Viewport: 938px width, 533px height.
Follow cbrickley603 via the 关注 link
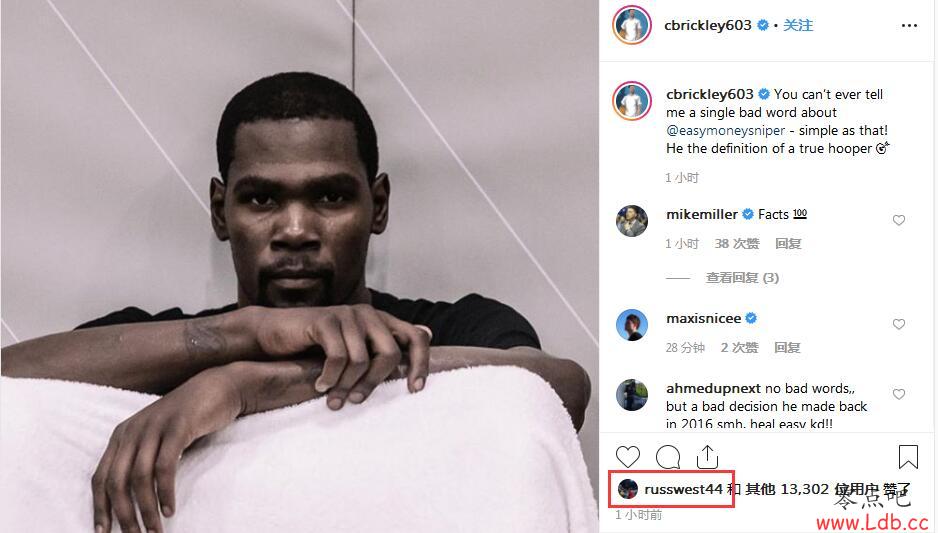798,25
